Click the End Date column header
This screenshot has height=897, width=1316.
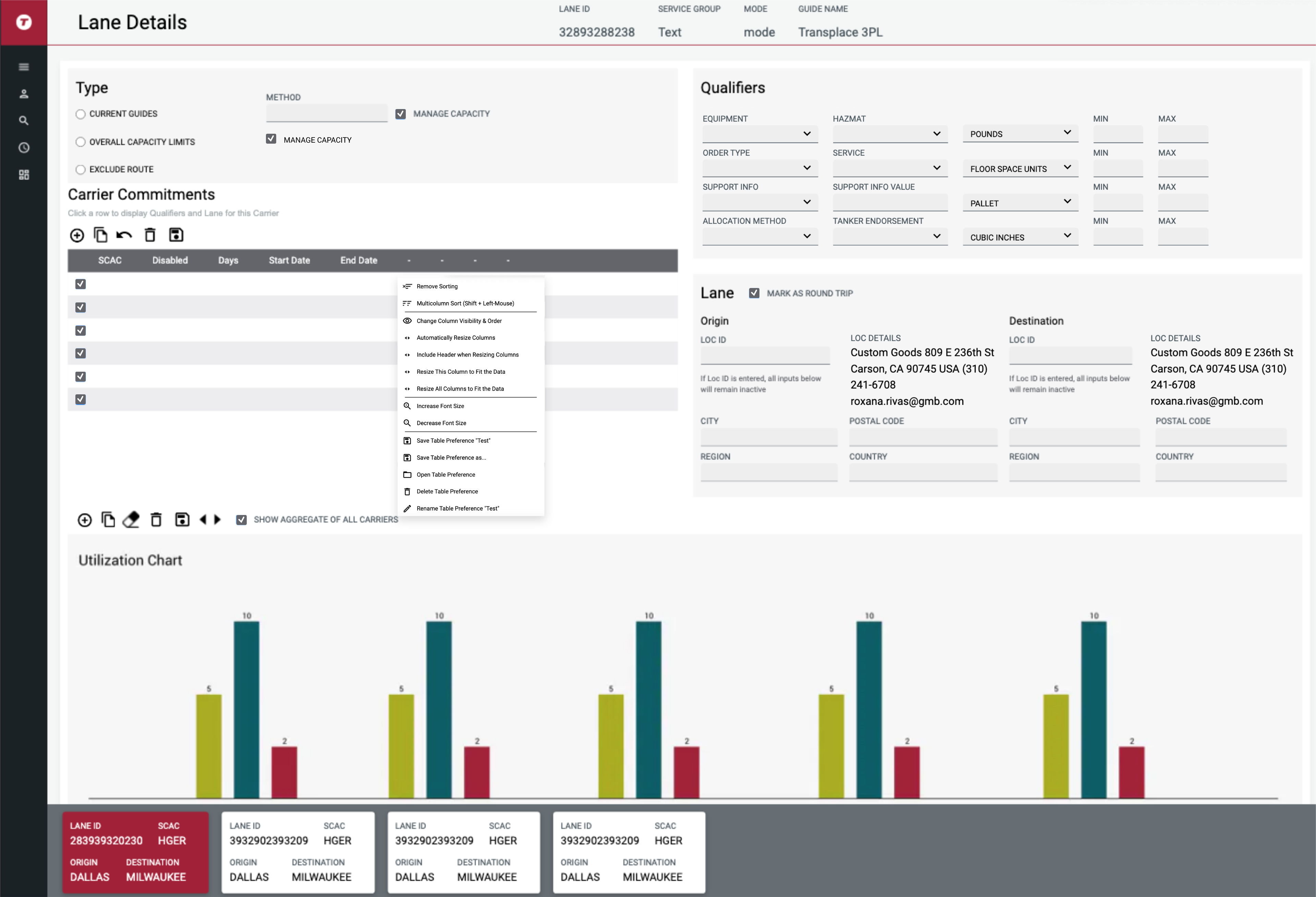[358, 260]
